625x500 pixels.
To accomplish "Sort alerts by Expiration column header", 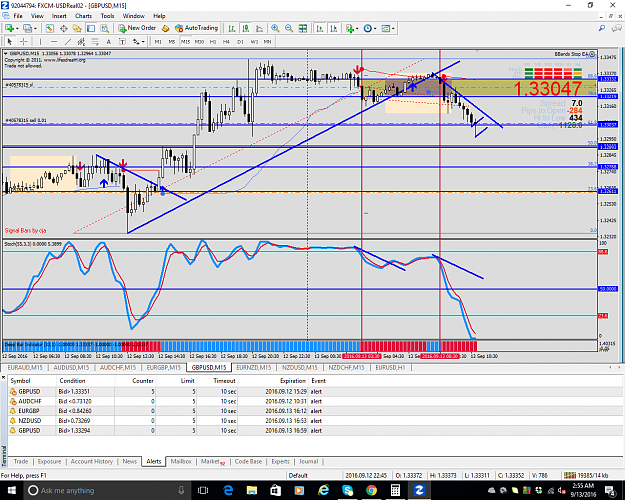I will [293, 381].
